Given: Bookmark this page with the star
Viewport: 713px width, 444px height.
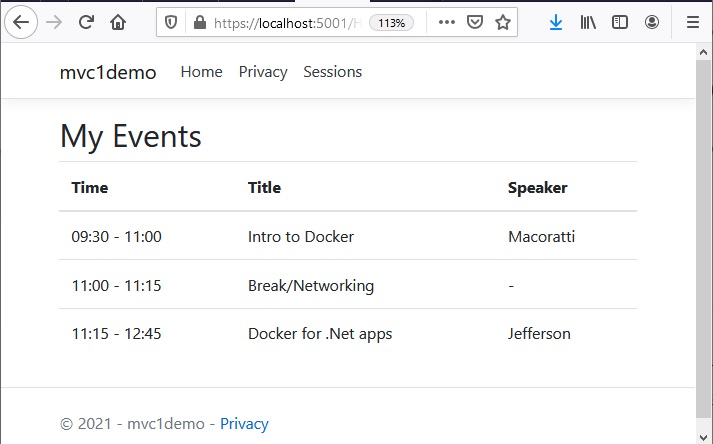Looking at the screenshot, I should (503, 22).
